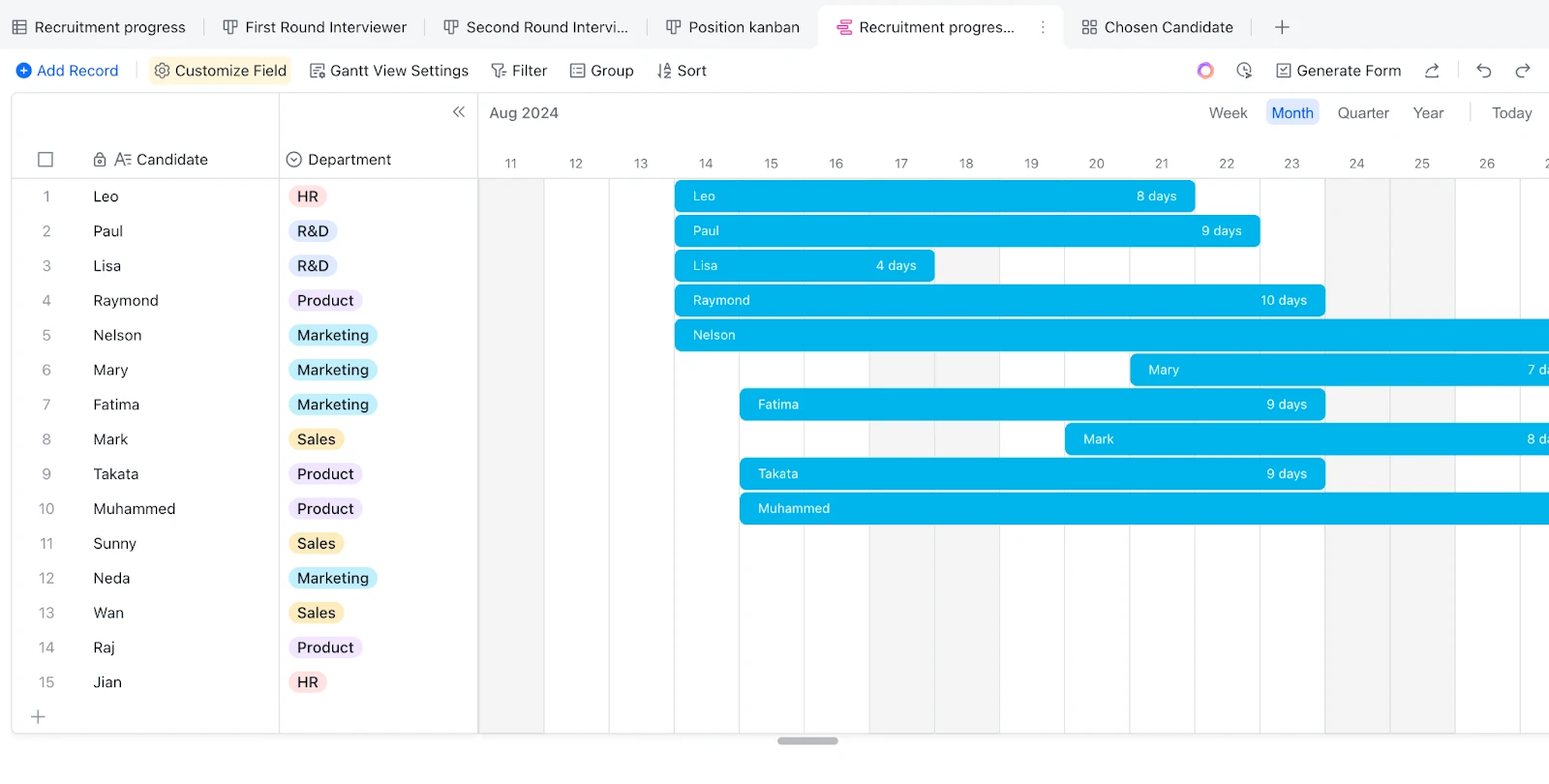Image resolution: width=1549 pixels, height=784 pixels.
Task: Click the redo arrow icon
Action: [1522, 71]
